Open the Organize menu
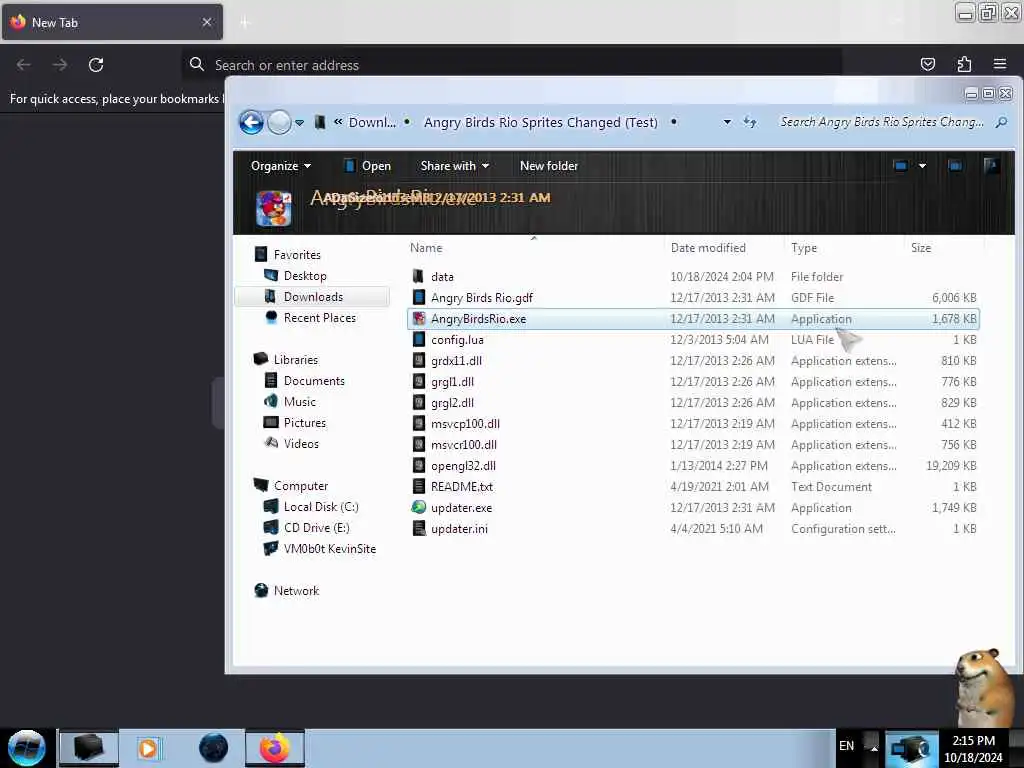The height and width of the screenshot is (768, 1024). [x=281, y=166]
